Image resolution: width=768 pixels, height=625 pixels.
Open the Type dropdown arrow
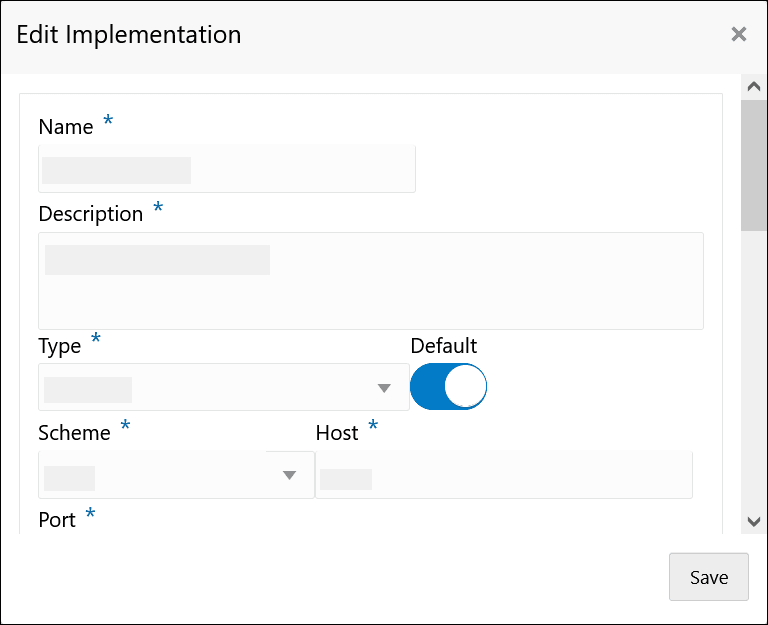383,388
